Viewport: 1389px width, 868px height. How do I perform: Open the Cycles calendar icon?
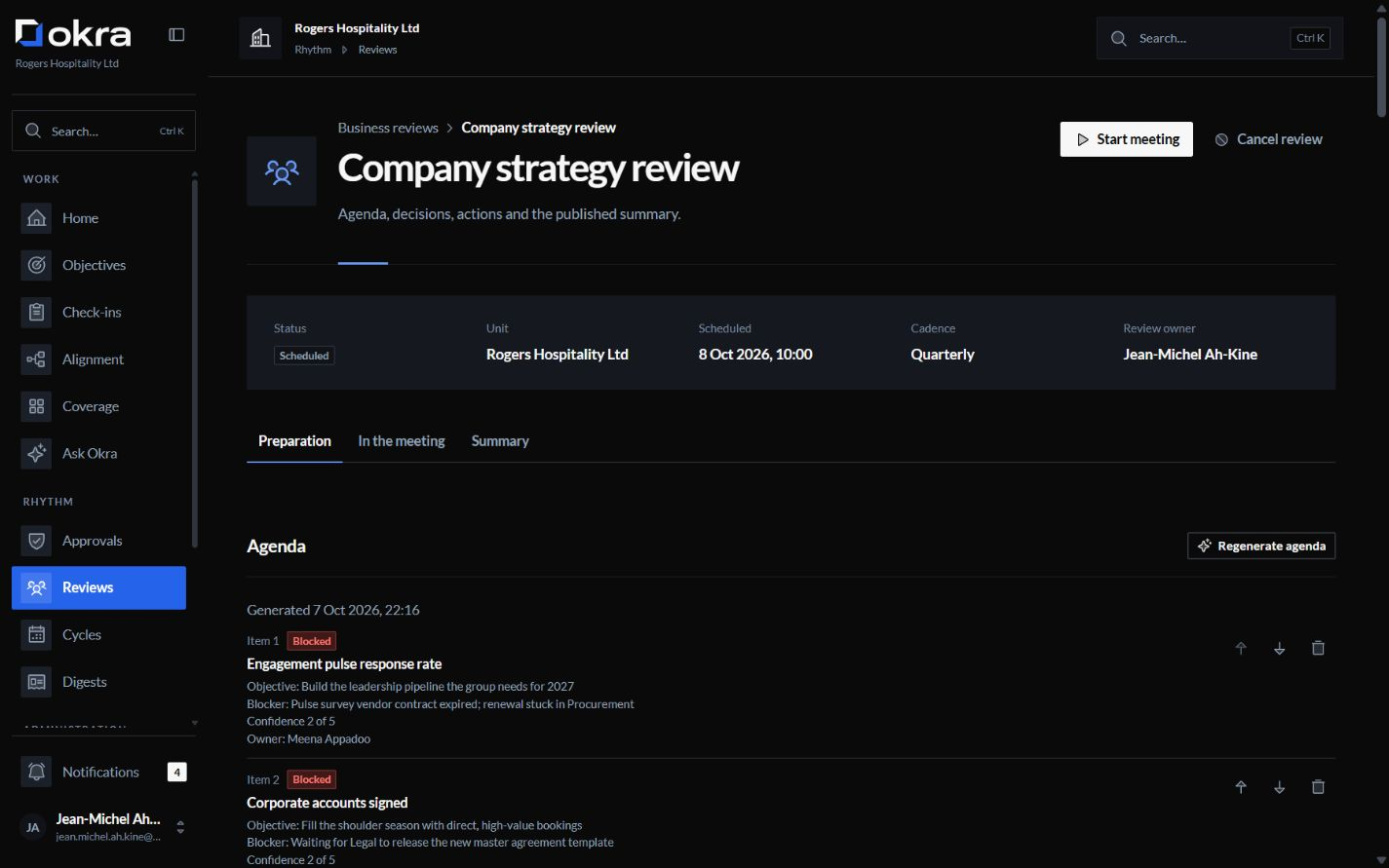(x=36, y=635)
